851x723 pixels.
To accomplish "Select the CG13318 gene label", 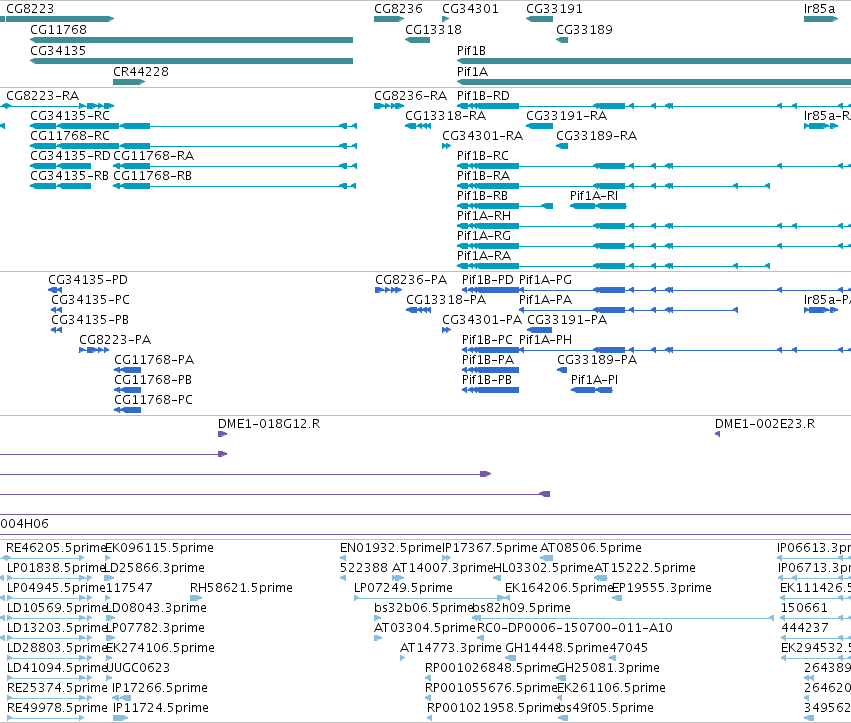I will pyautogui.click(x=433, y=29).
